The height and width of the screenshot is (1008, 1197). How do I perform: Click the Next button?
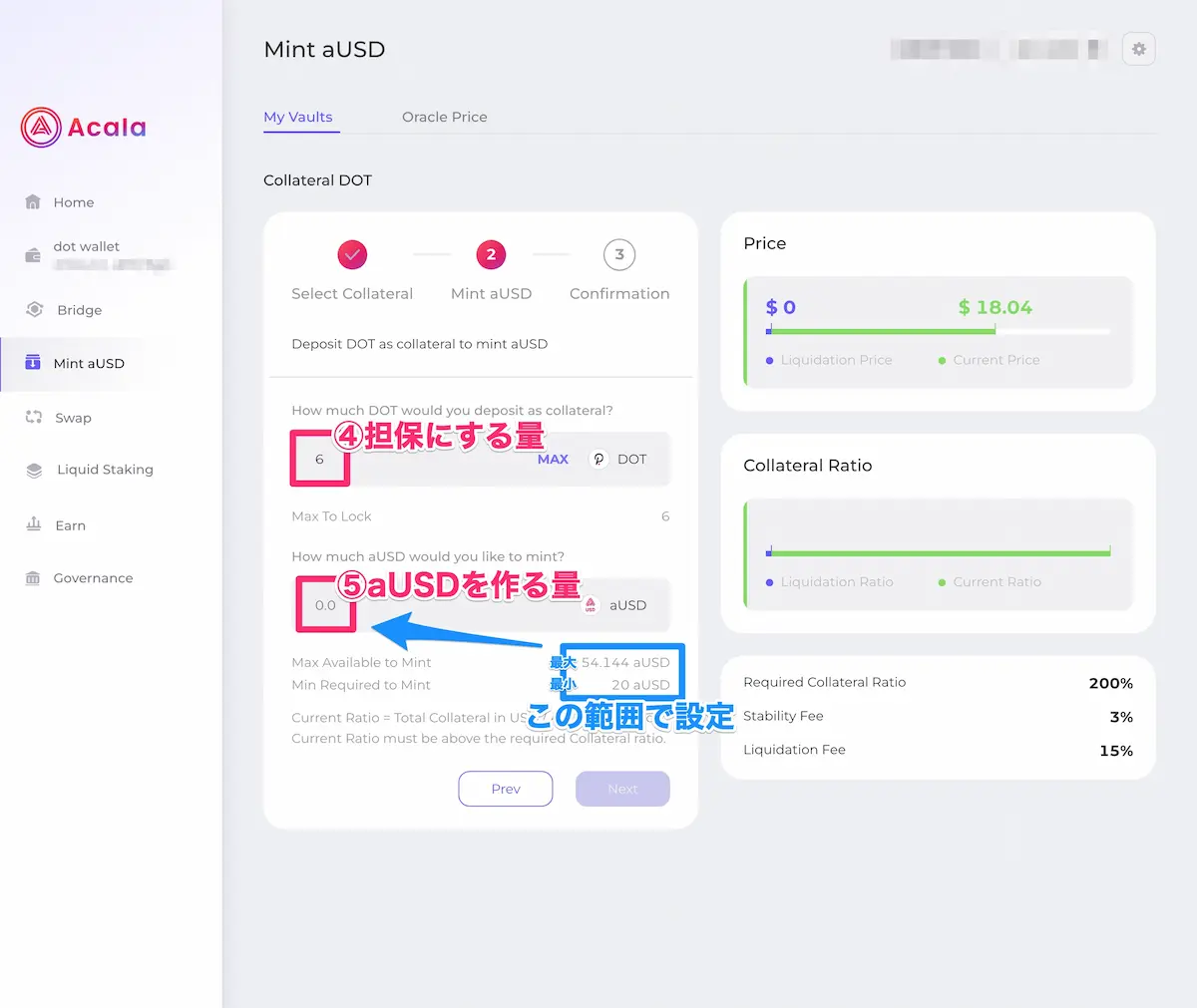(x=622, y=789)
